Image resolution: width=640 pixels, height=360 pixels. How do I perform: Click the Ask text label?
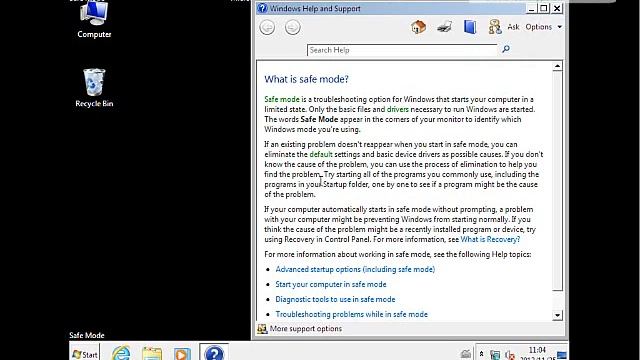pyautogui.click(x=513, y=27)
